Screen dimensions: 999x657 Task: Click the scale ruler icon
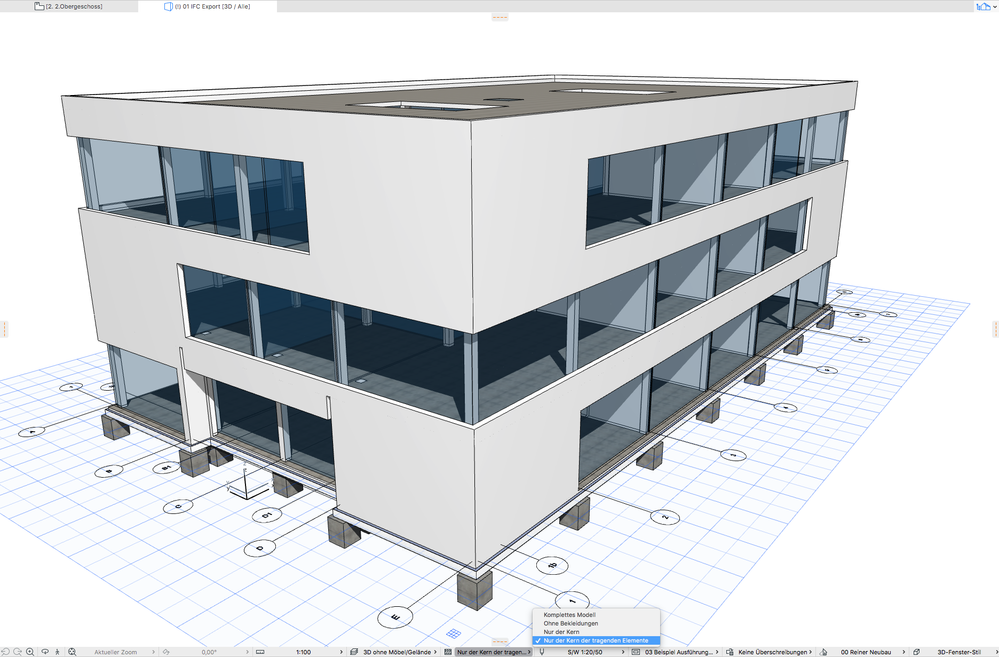(260, 652)
